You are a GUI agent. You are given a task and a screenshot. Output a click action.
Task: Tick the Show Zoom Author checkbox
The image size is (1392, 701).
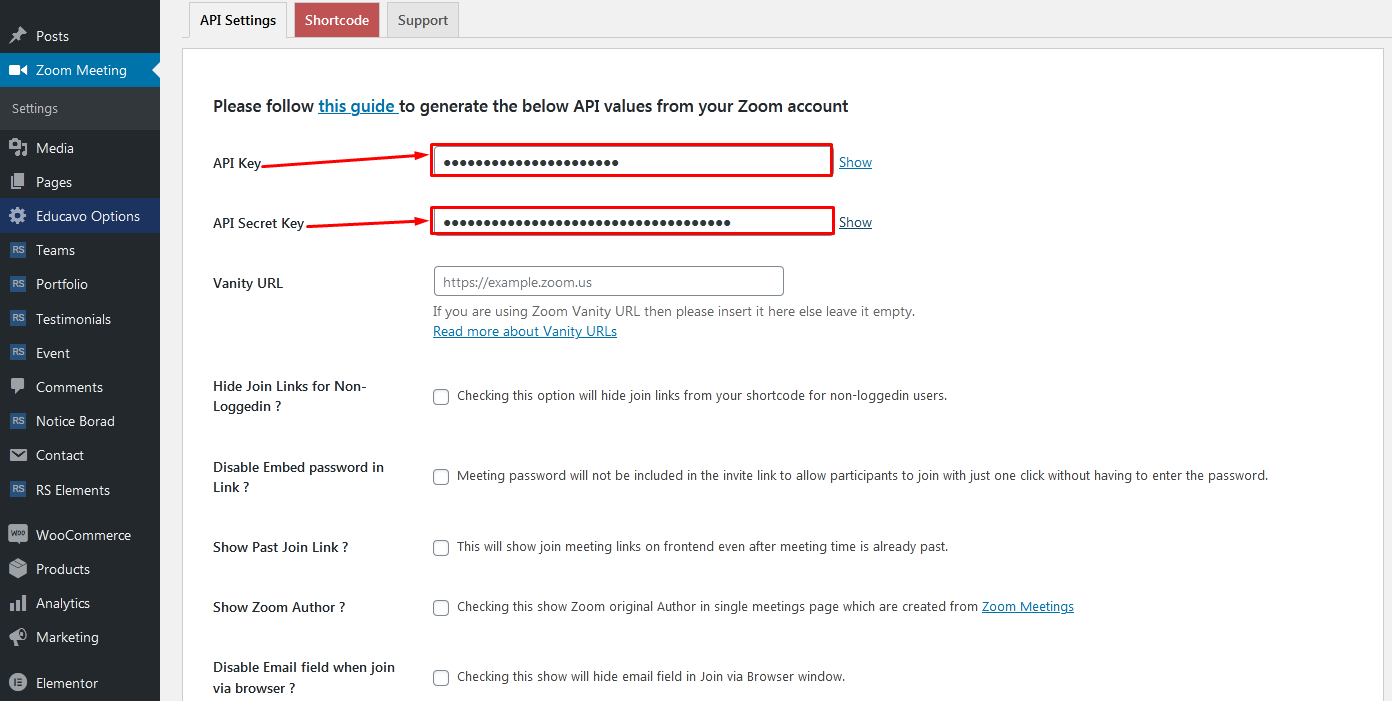[x=441, y=608]
